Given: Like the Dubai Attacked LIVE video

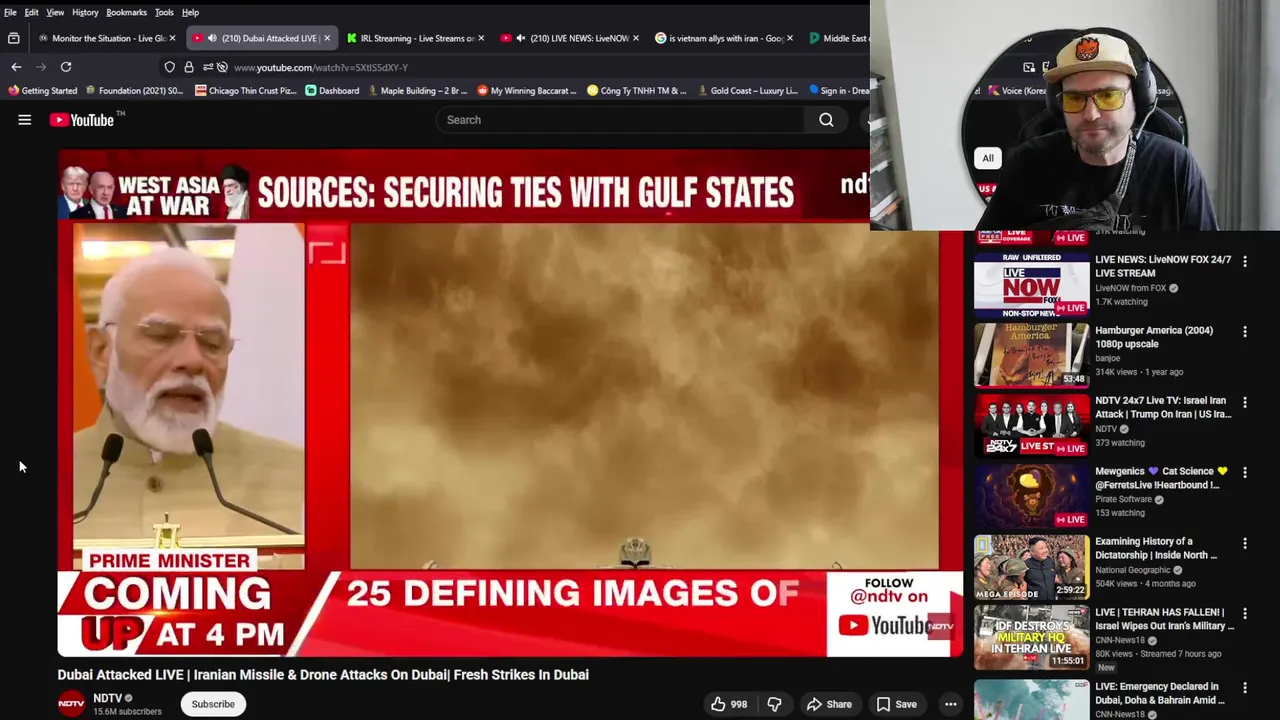Looking at the screenshot, I should point(729,704).
